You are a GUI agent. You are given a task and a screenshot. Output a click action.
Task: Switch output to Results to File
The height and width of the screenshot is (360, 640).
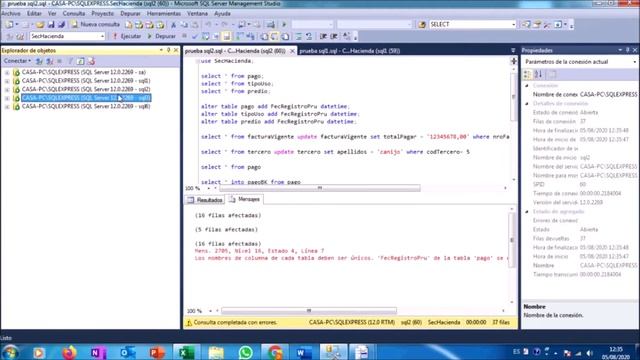point(285,36)
